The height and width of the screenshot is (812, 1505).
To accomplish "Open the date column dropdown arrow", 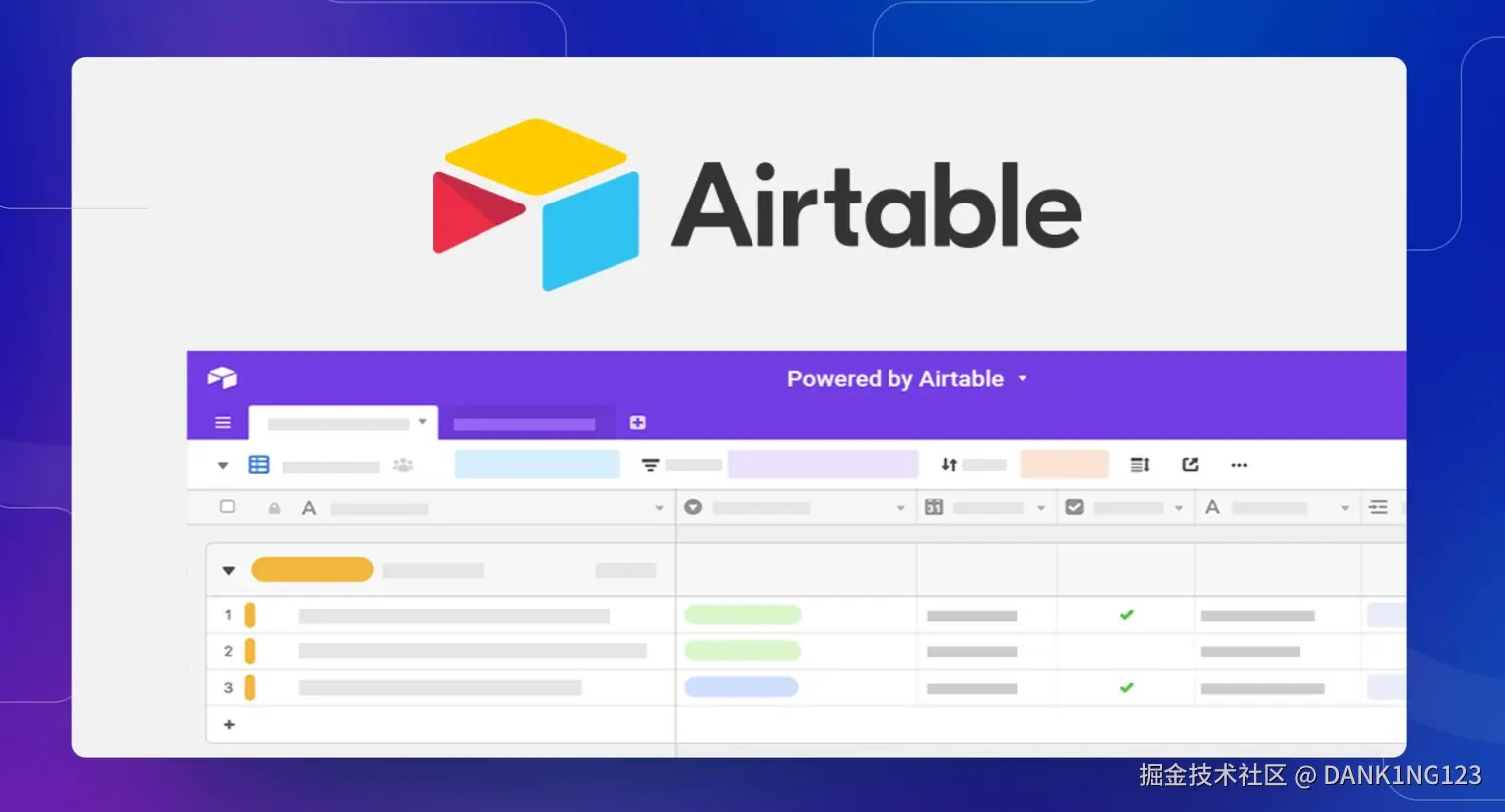I will (1041, 508).
